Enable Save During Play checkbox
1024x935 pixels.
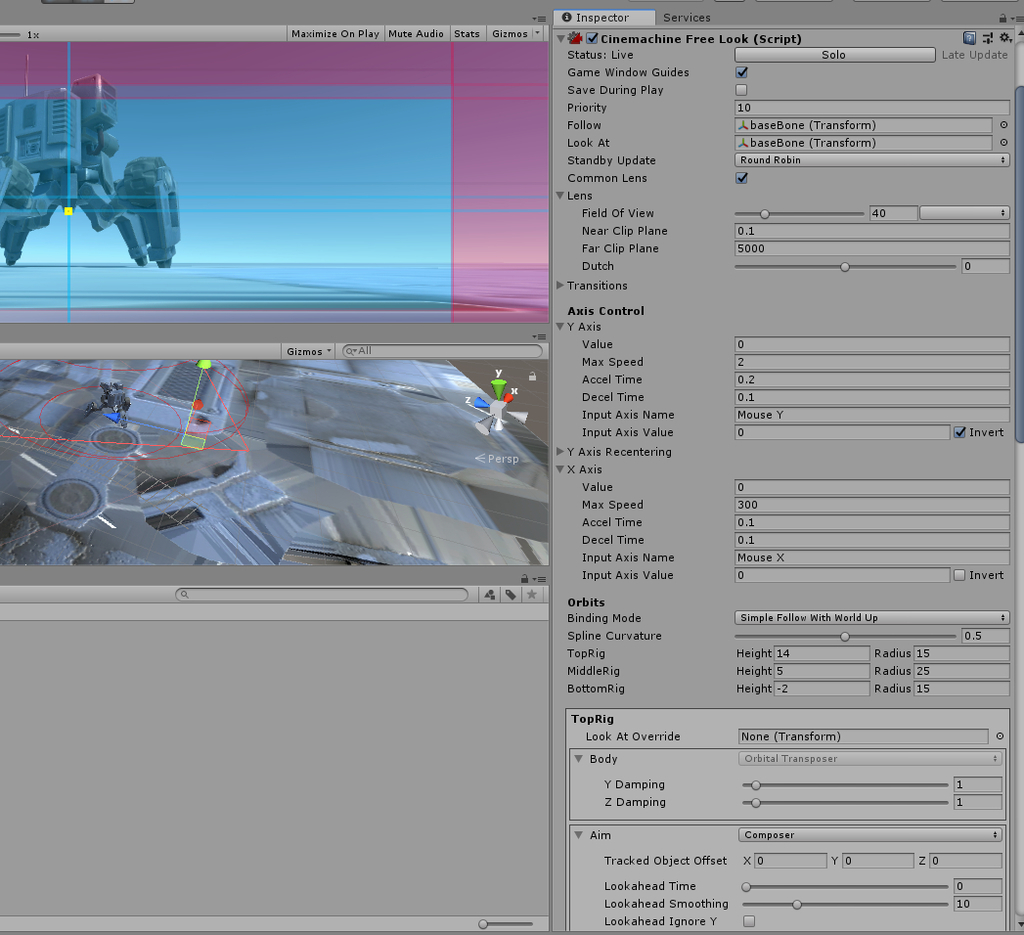click(741, 90)
